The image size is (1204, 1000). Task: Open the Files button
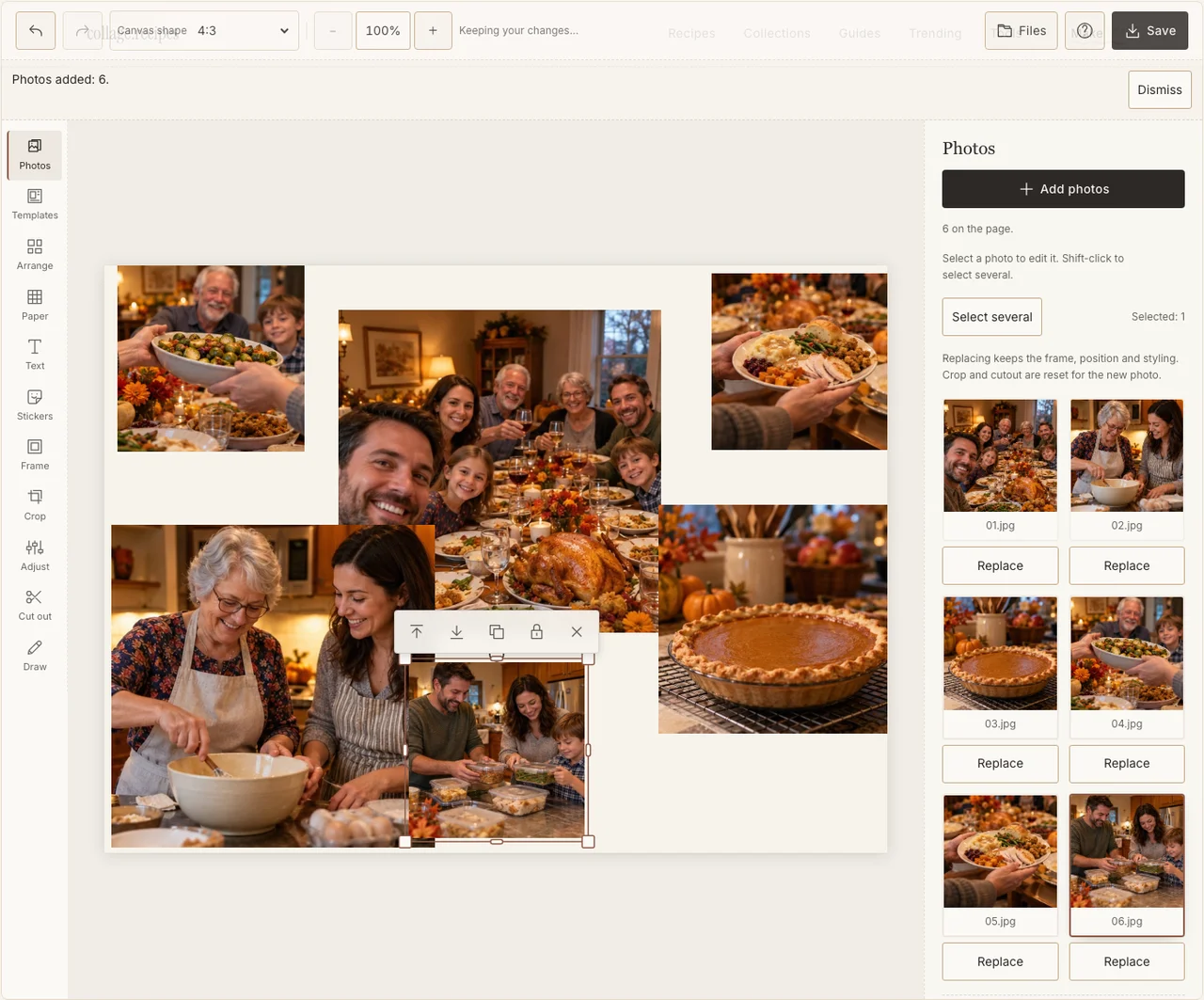click(x=1022, y=31)
